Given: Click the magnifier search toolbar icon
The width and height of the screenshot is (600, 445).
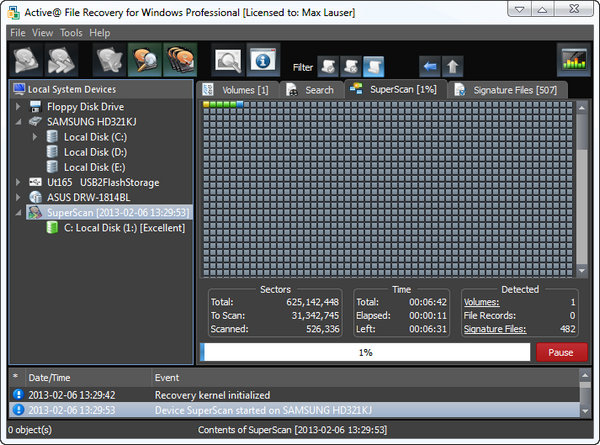Looking at the screenshot, I should [x=227, y=61].
